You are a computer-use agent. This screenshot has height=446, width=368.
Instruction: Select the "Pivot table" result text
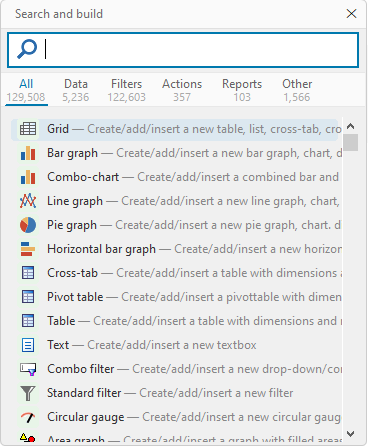pyautogui.click(x=75, y=297)
